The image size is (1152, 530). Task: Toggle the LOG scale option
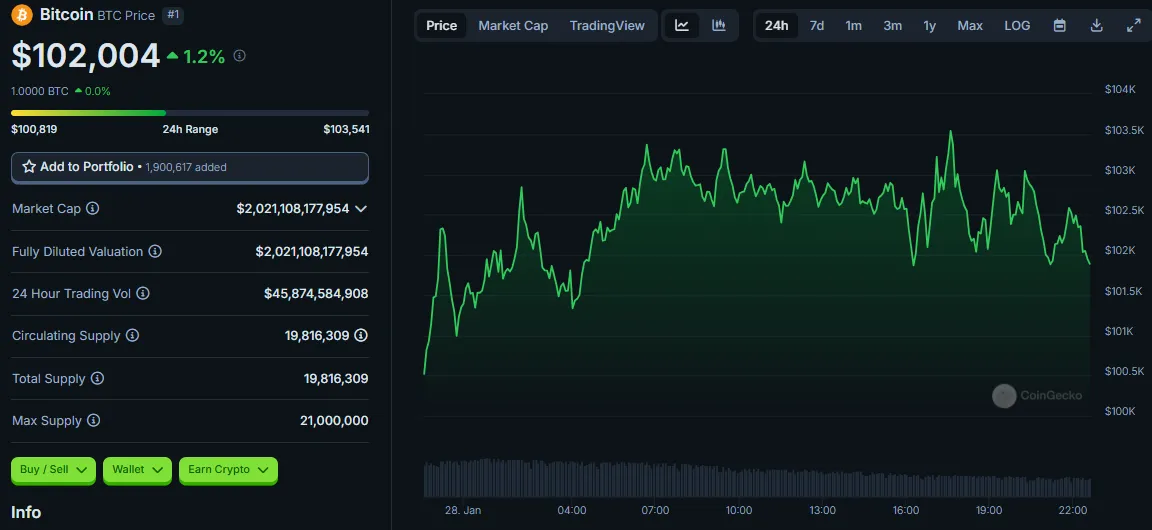pyautogui.click(x=1017, y=26)
